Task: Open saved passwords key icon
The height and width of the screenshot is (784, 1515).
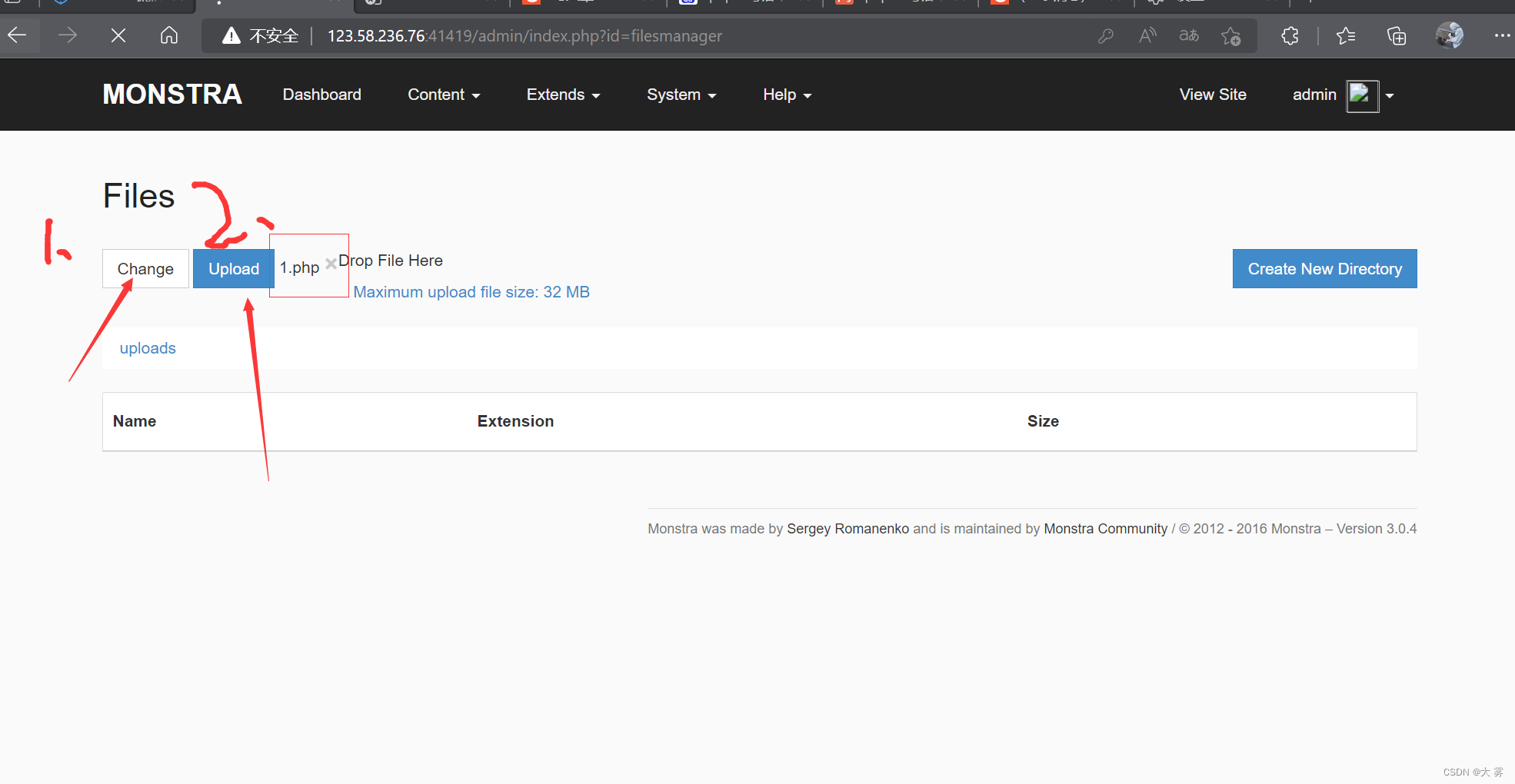Action: tap(1106, 36)
